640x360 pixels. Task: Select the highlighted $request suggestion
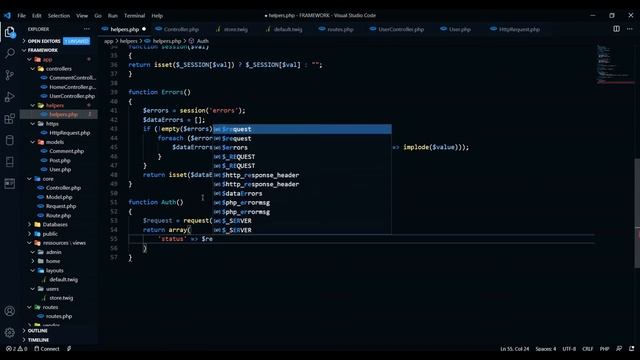(302, 129)
